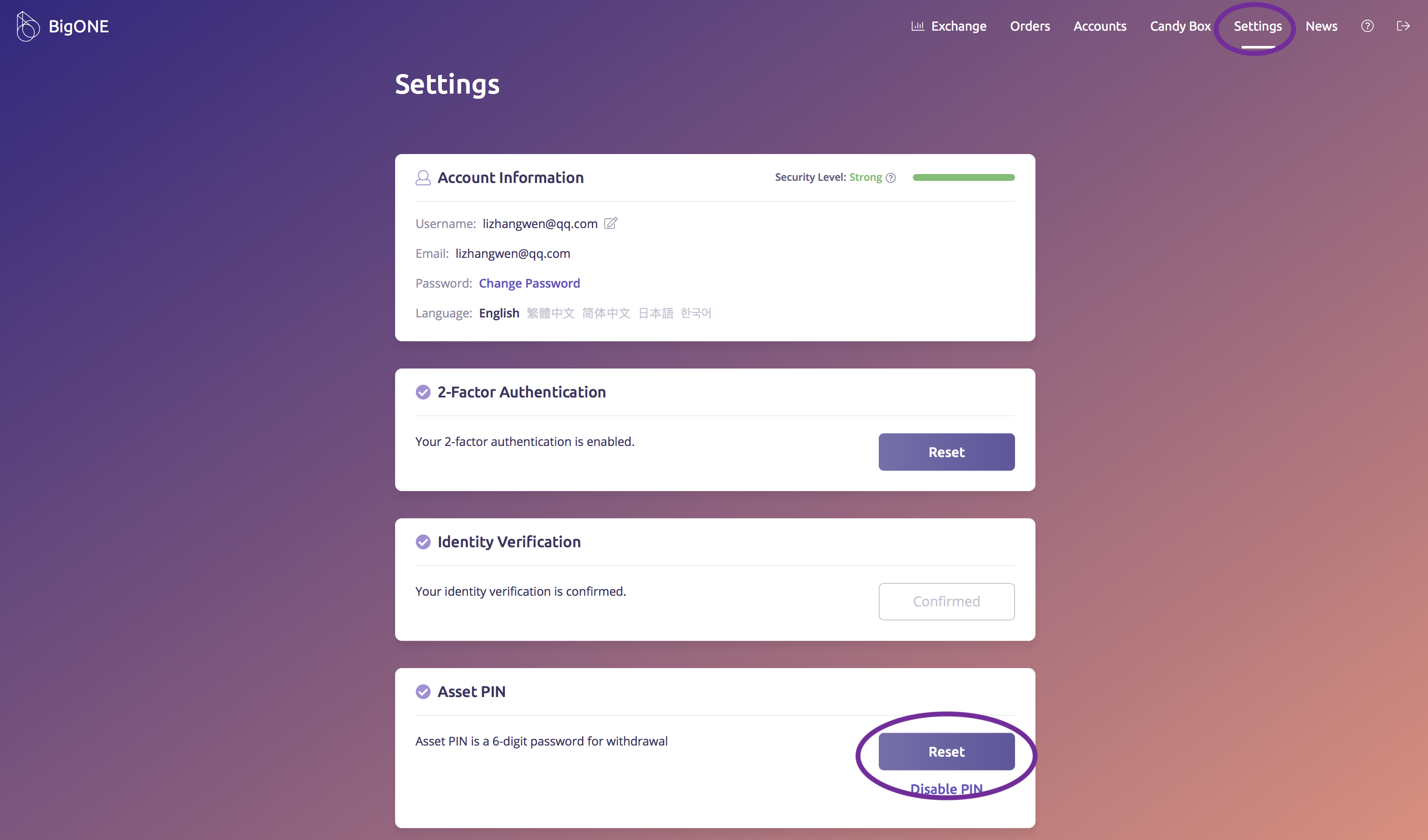1428x840 pixels.
Task: Open the News section
Action: click(x=1321, y=26)
